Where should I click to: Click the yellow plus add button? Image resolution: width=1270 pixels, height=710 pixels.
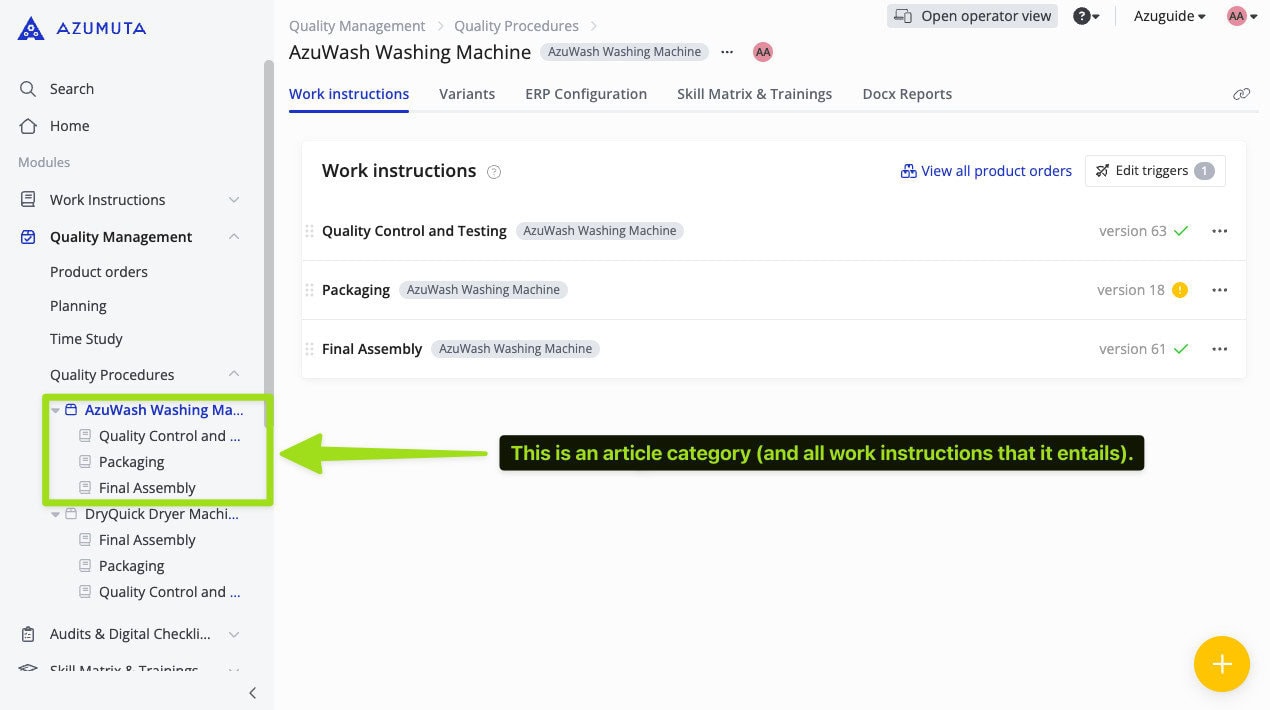(x=1221, y=664)
